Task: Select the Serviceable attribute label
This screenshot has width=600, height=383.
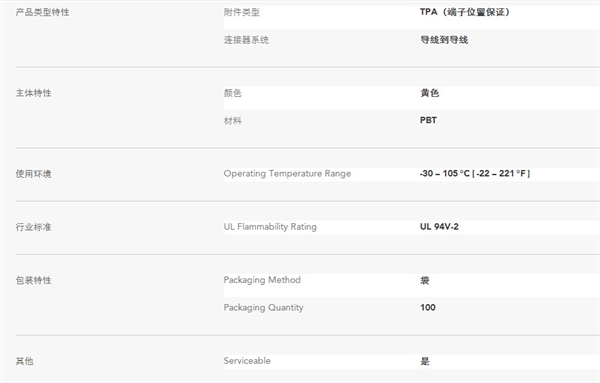Action: pyautogui.click(x=247, y=361)
